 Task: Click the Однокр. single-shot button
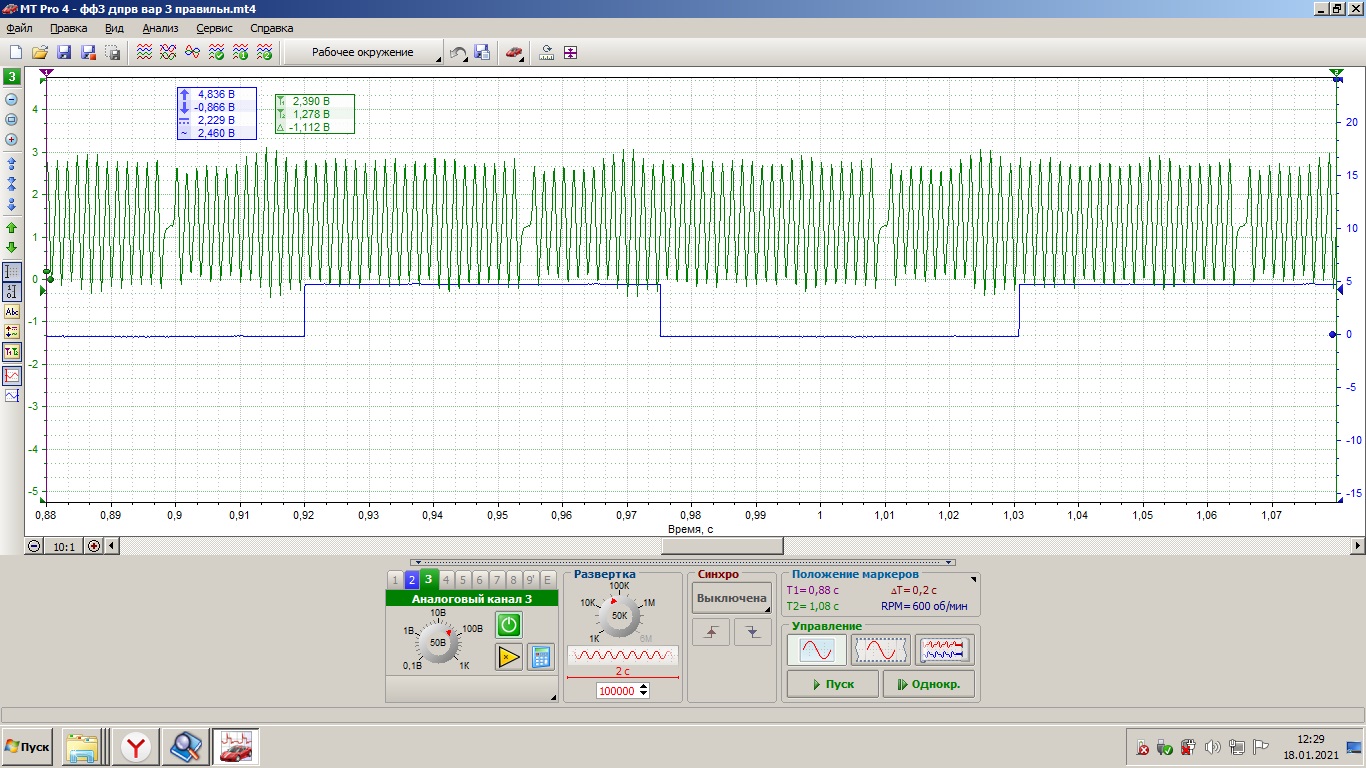(x=929, y=684)
